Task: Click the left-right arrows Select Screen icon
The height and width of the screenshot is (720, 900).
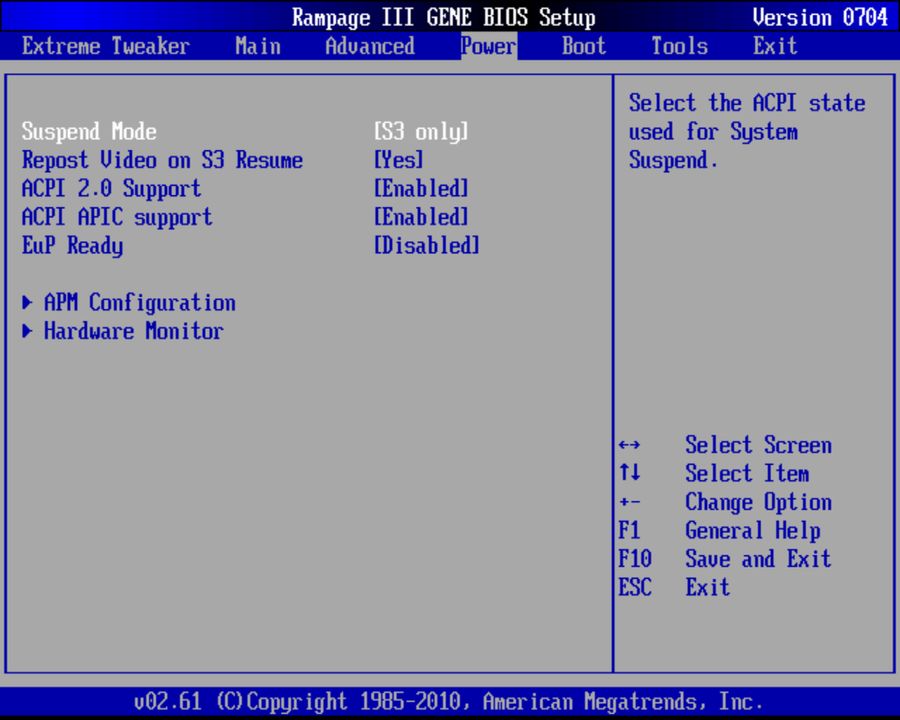Action: 629,445
